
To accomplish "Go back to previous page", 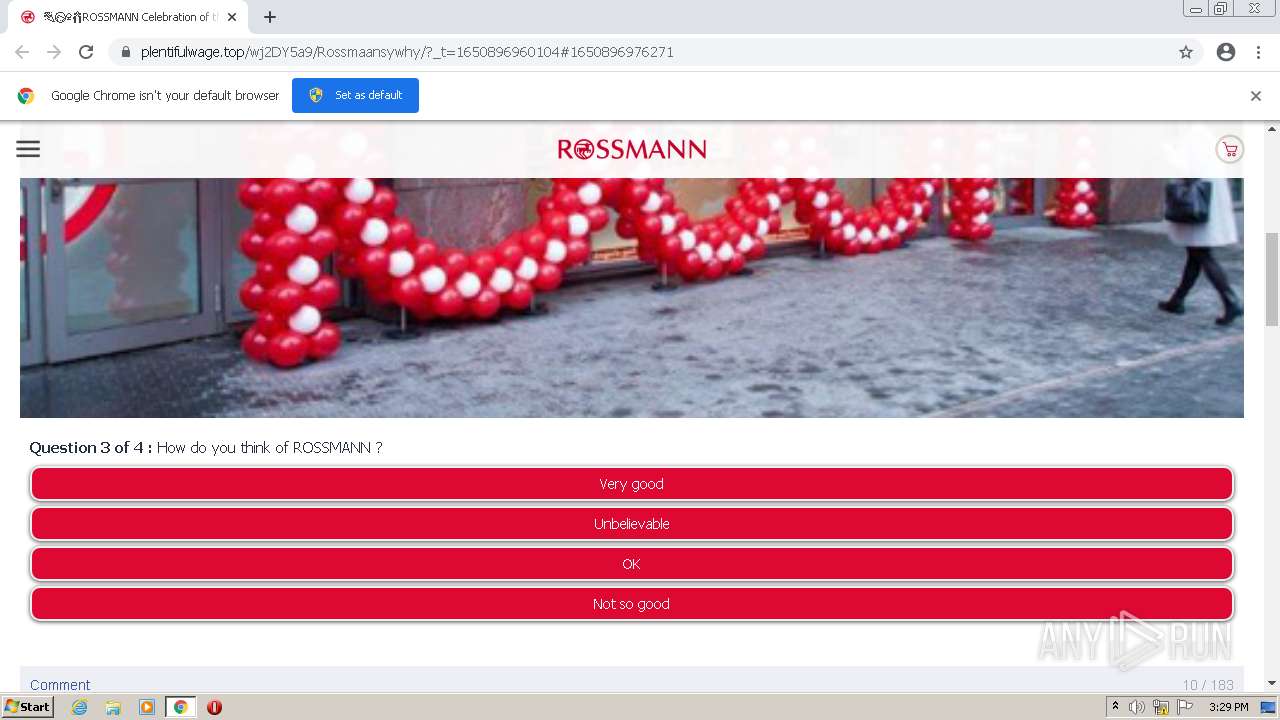I will [22, 52].
